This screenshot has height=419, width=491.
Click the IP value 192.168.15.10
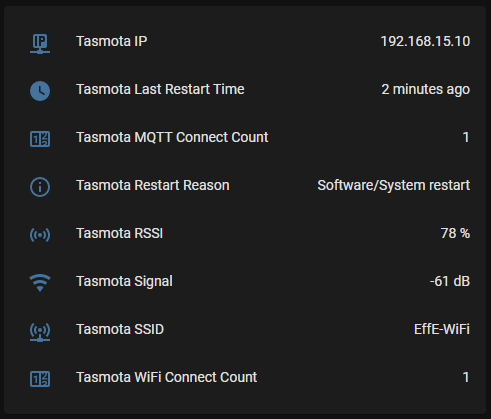(x=425, y=41)
